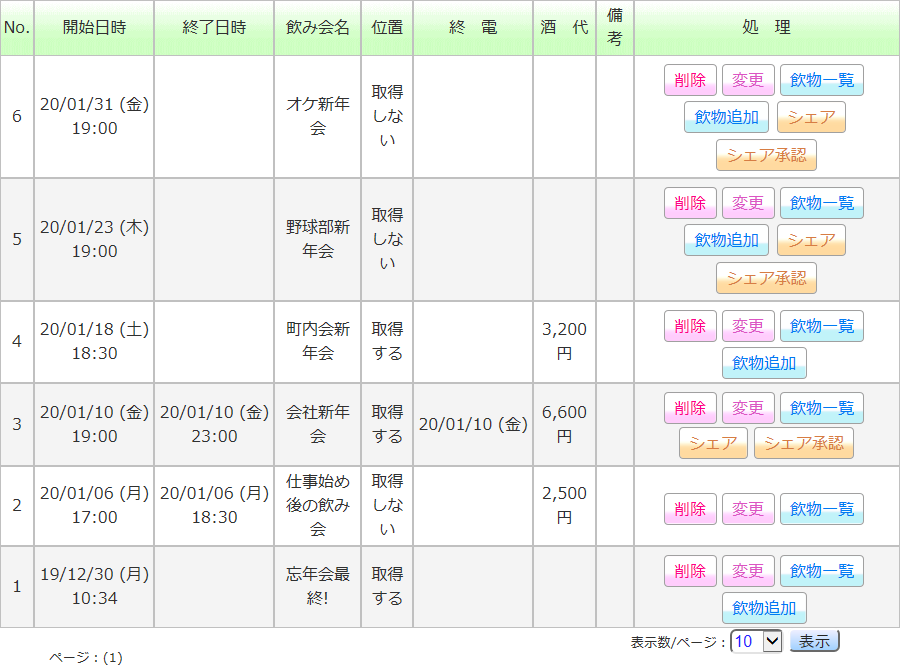Click the 酒代 column header
This screenshot has width=900, height=665.
pos(564,28)
